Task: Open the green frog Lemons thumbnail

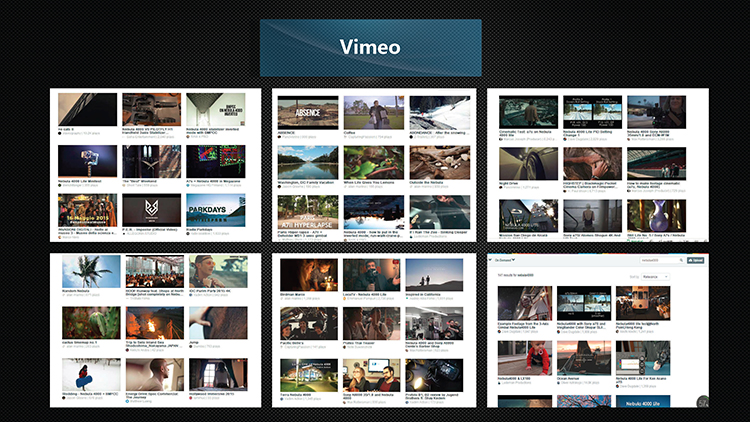Action: (374, 163)
